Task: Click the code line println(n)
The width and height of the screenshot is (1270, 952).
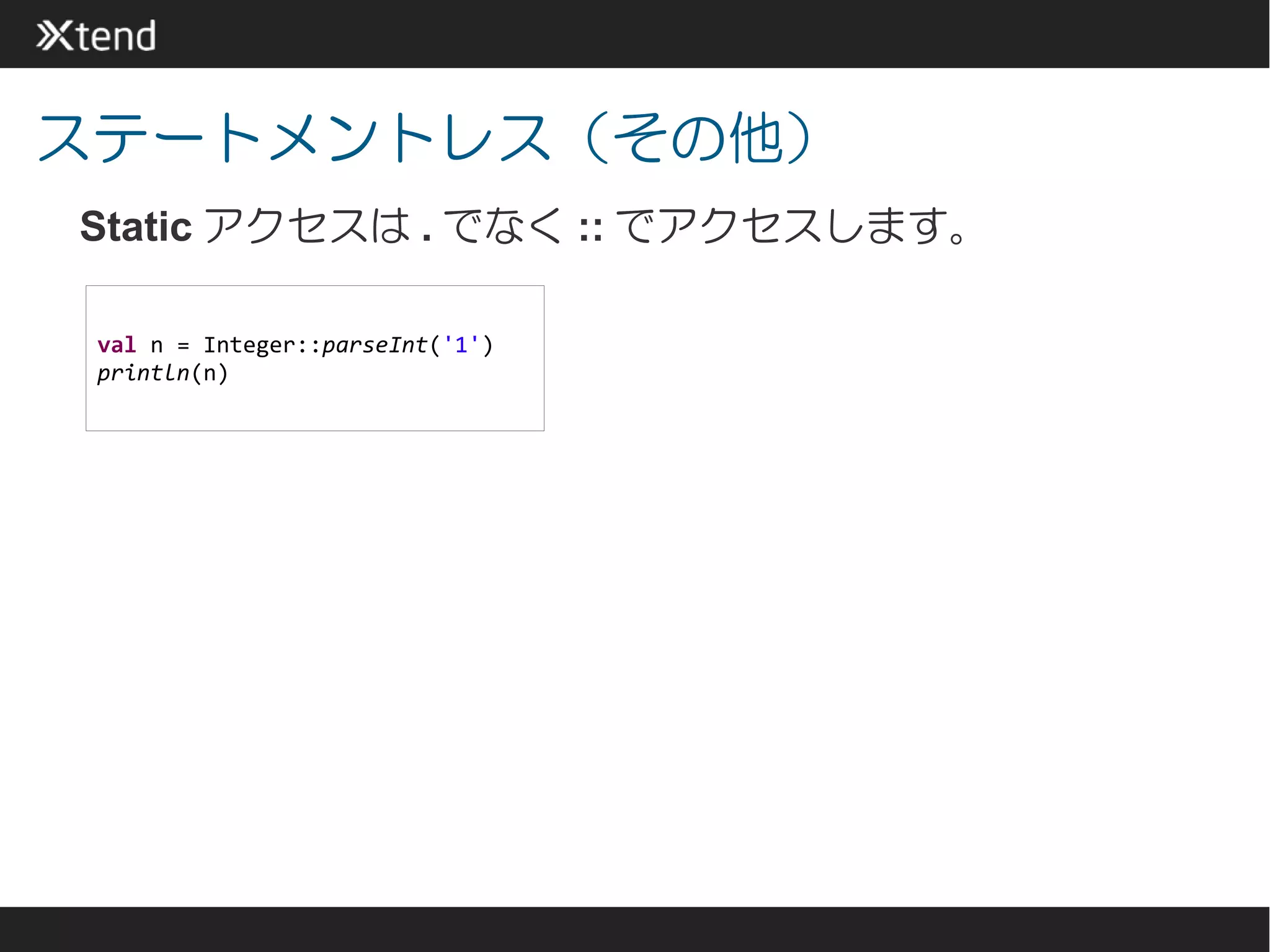Action: point(163,373)
